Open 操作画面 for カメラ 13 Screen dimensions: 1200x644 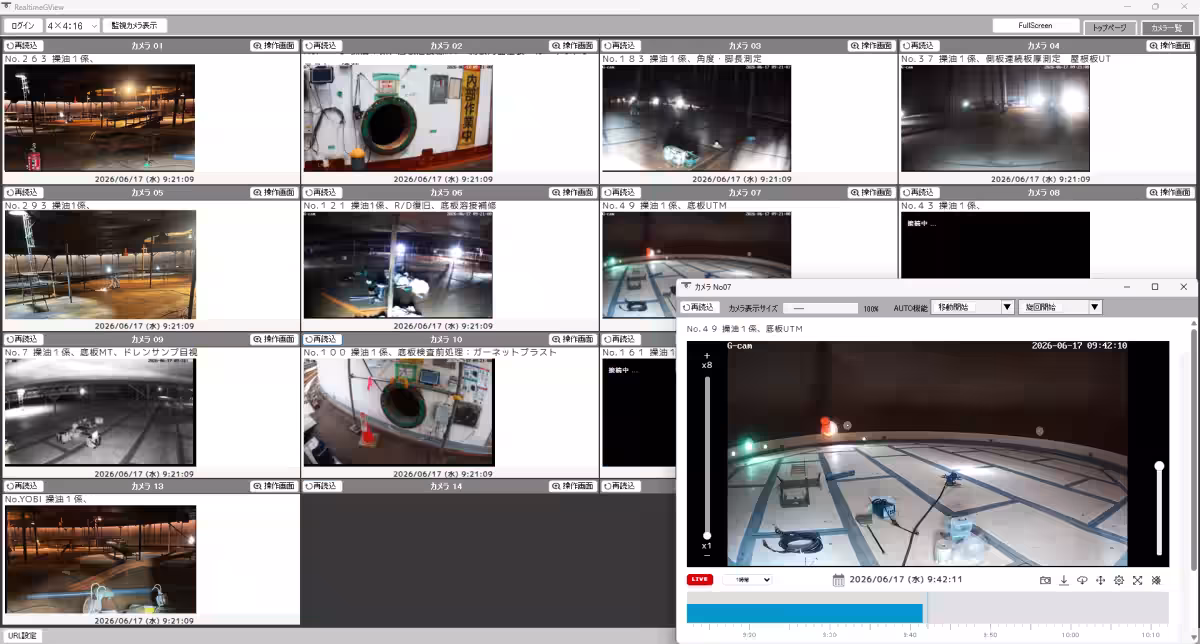click(273, 486)
